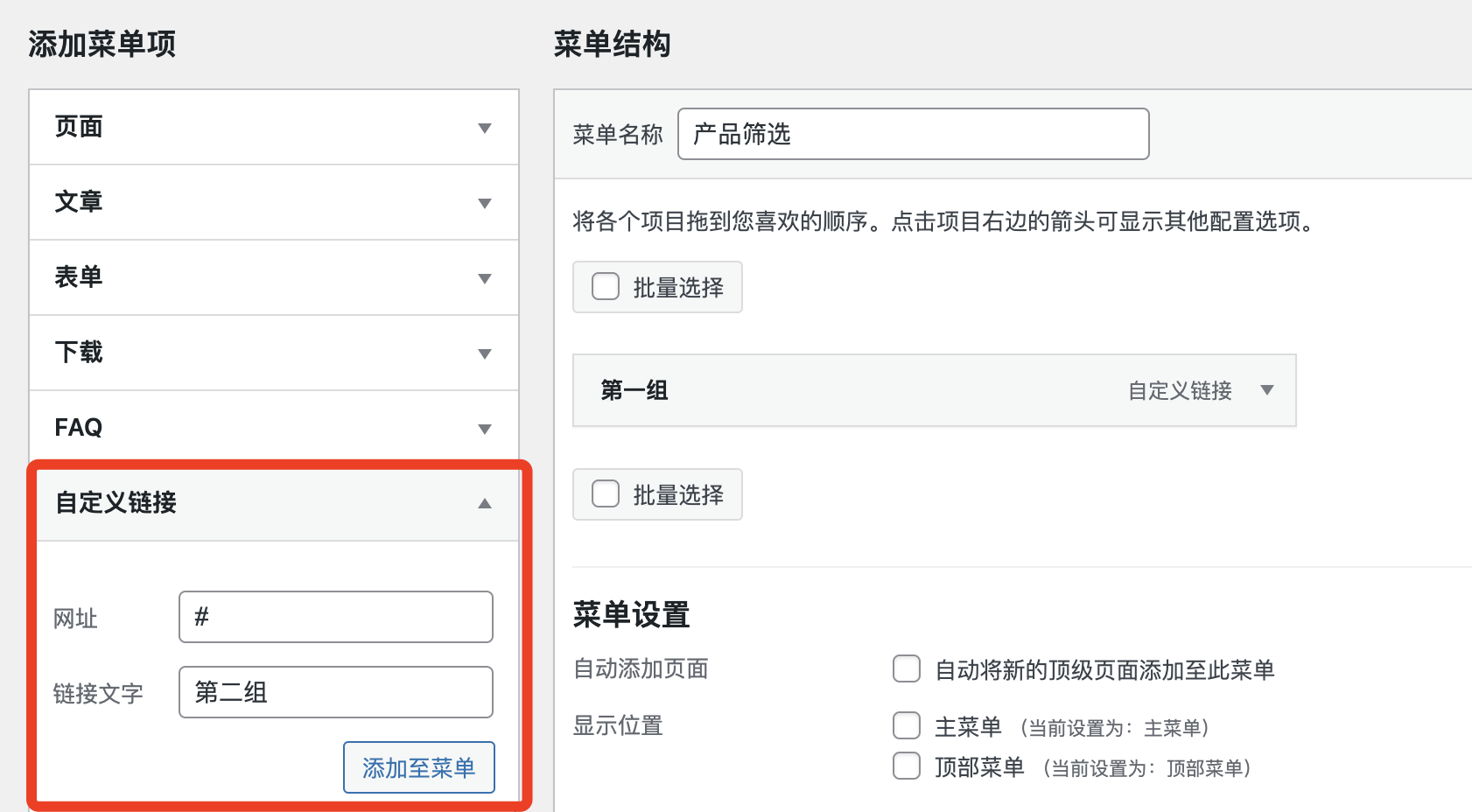Tick the lower 批量选择 checkbox
This screenshot has height=812, width=1472.
tap(606, 494)
